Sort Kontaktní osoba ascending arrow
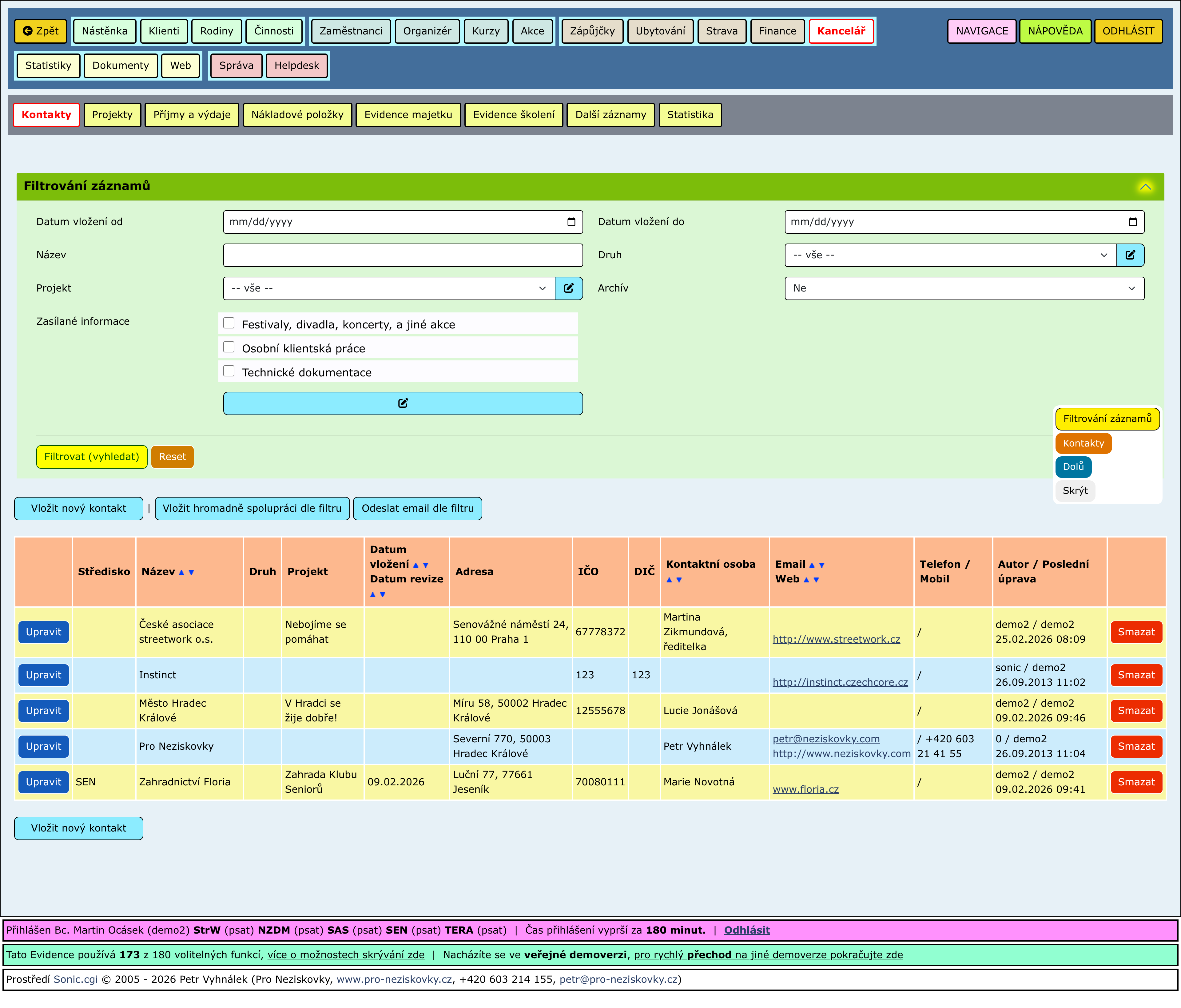 pos(669,580)
